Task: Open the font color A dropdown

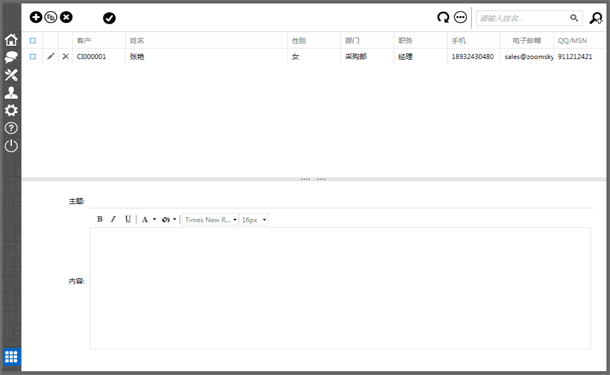Action: (x=149, y=219)
